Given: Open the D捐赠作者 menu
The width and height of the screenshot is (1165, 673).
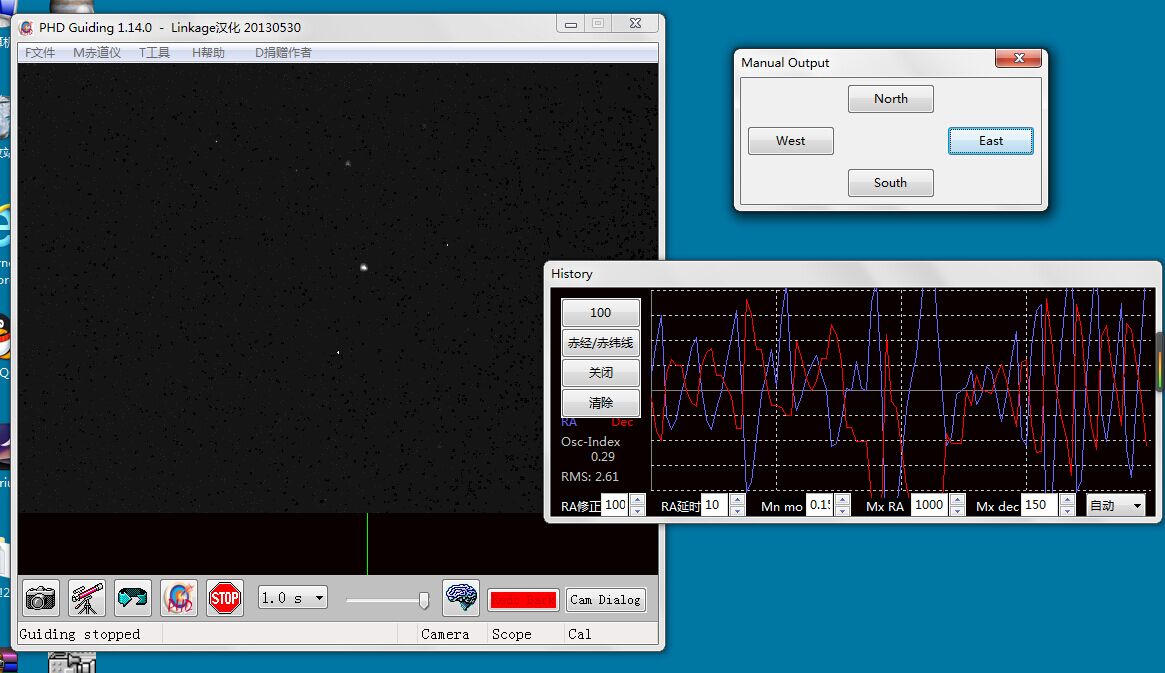Looking at the screenshot, I should coord(283,53).
